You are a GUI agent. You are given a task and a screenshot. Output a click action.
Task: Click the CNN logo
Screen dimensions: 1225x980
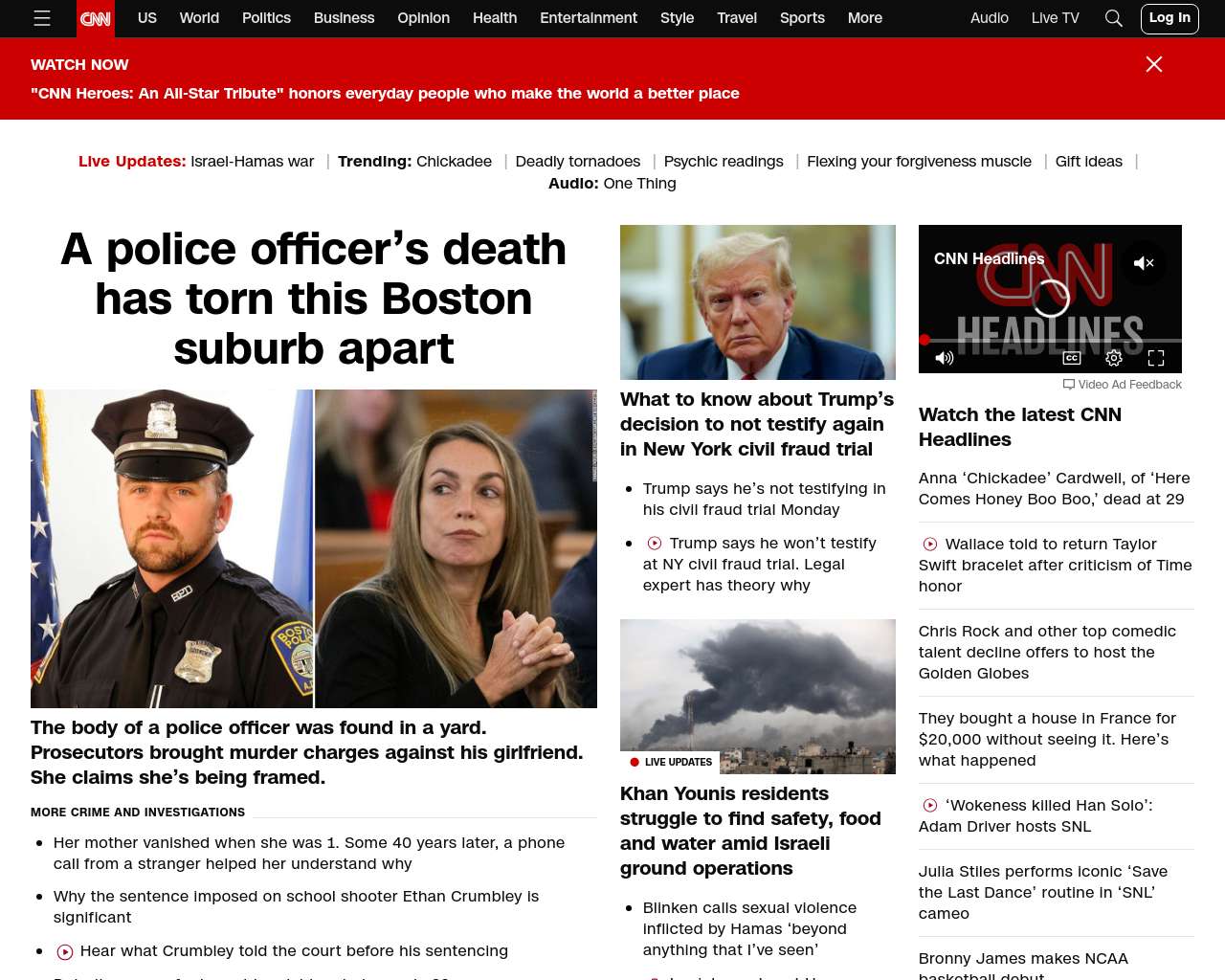click(x=96, y=18)
